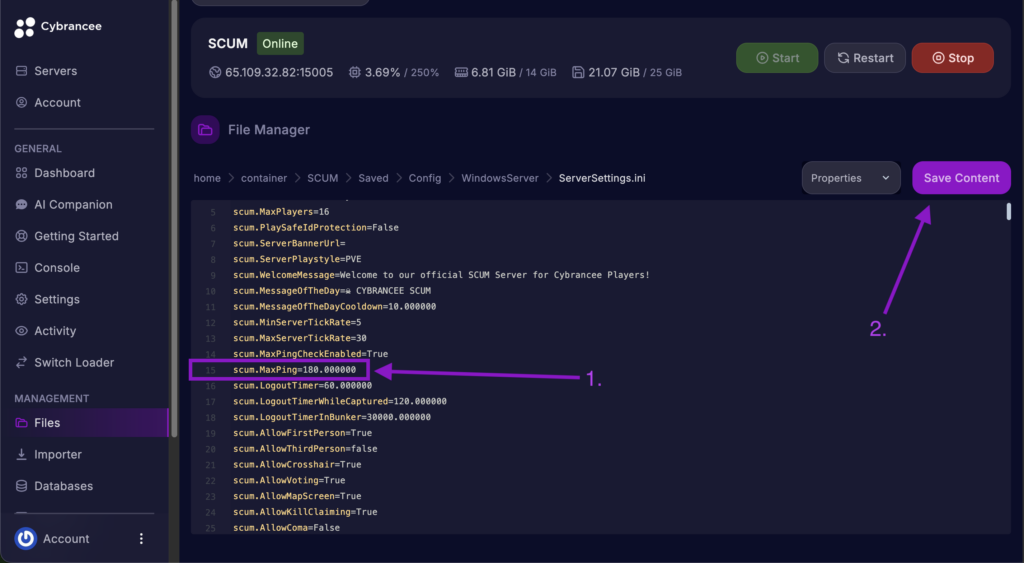Click the scum.AllowCrosshair=True line
This screenshot has width=1024, height=563.
297,464
